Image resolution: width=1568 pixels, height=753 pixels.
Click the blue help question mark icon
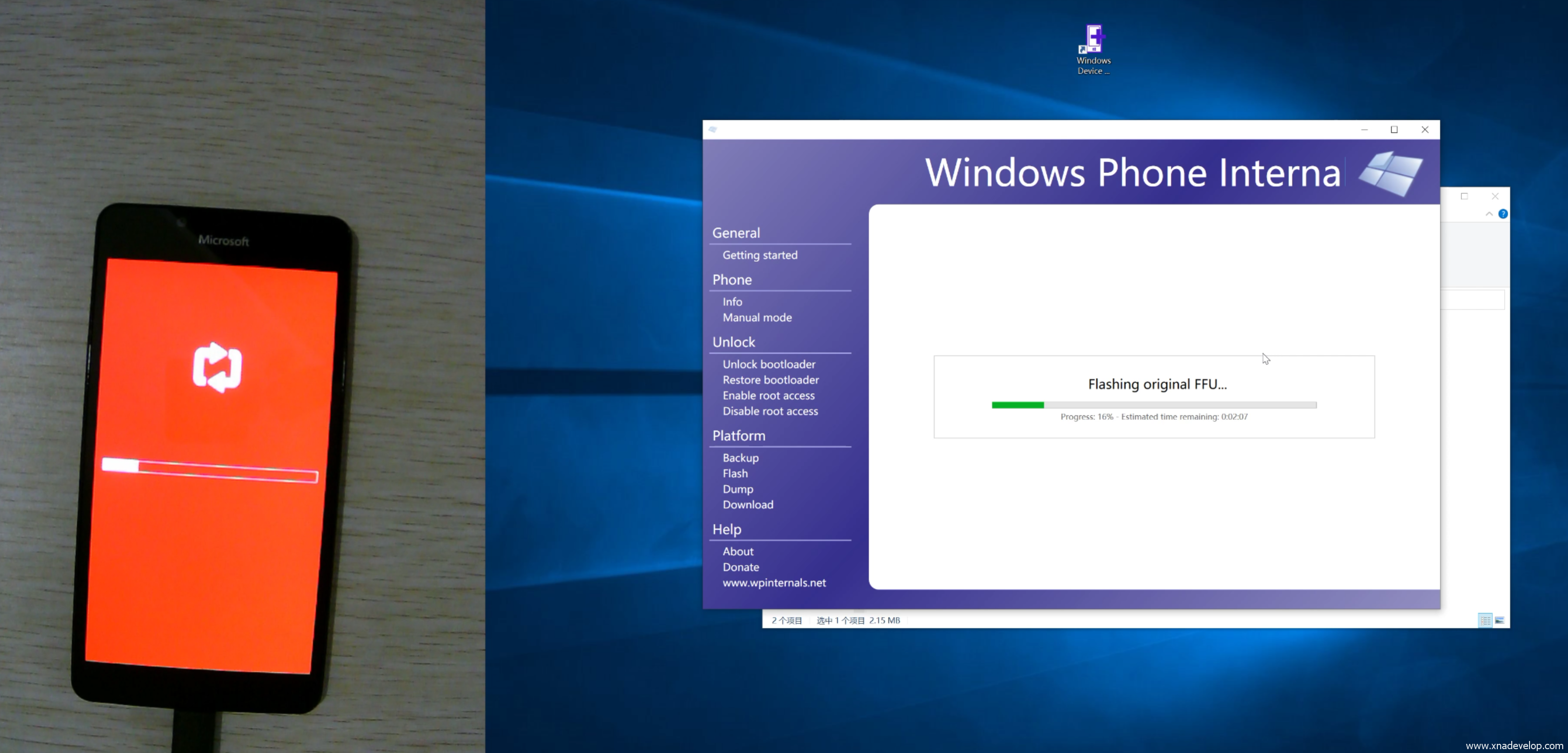[x=1503, y=214]
